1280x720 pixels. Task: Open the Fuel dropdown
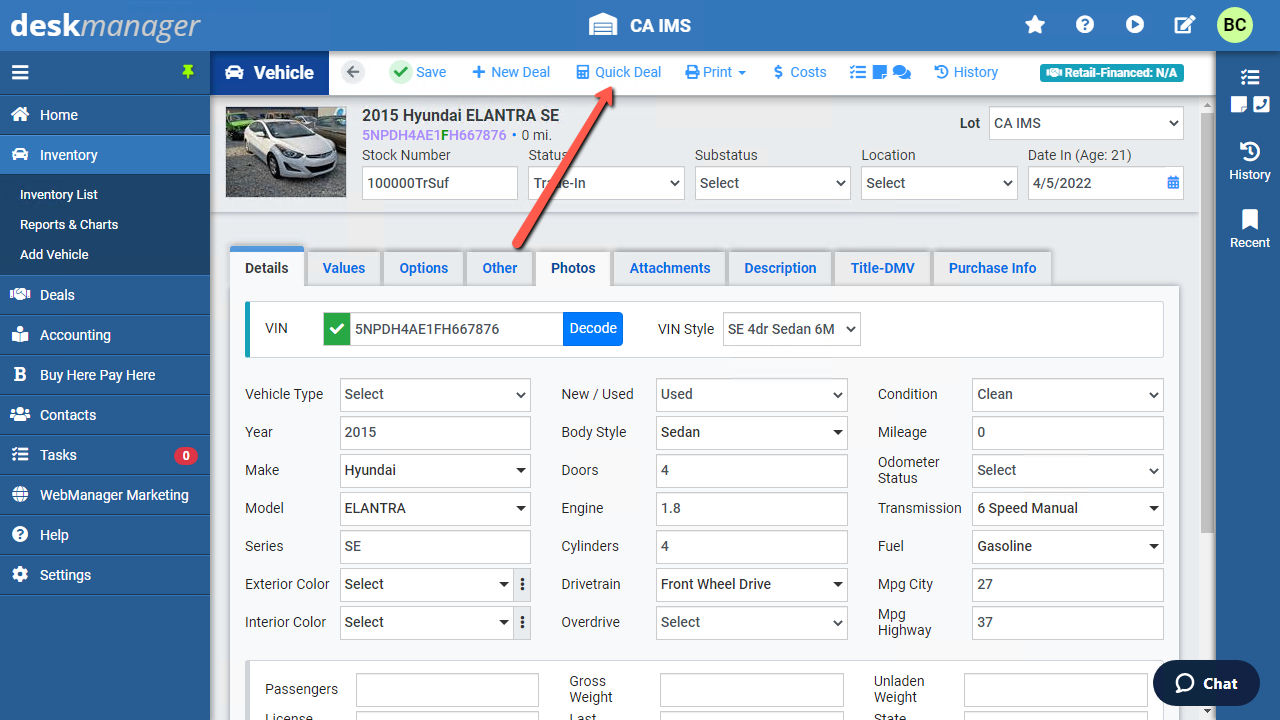(1068, 546)
